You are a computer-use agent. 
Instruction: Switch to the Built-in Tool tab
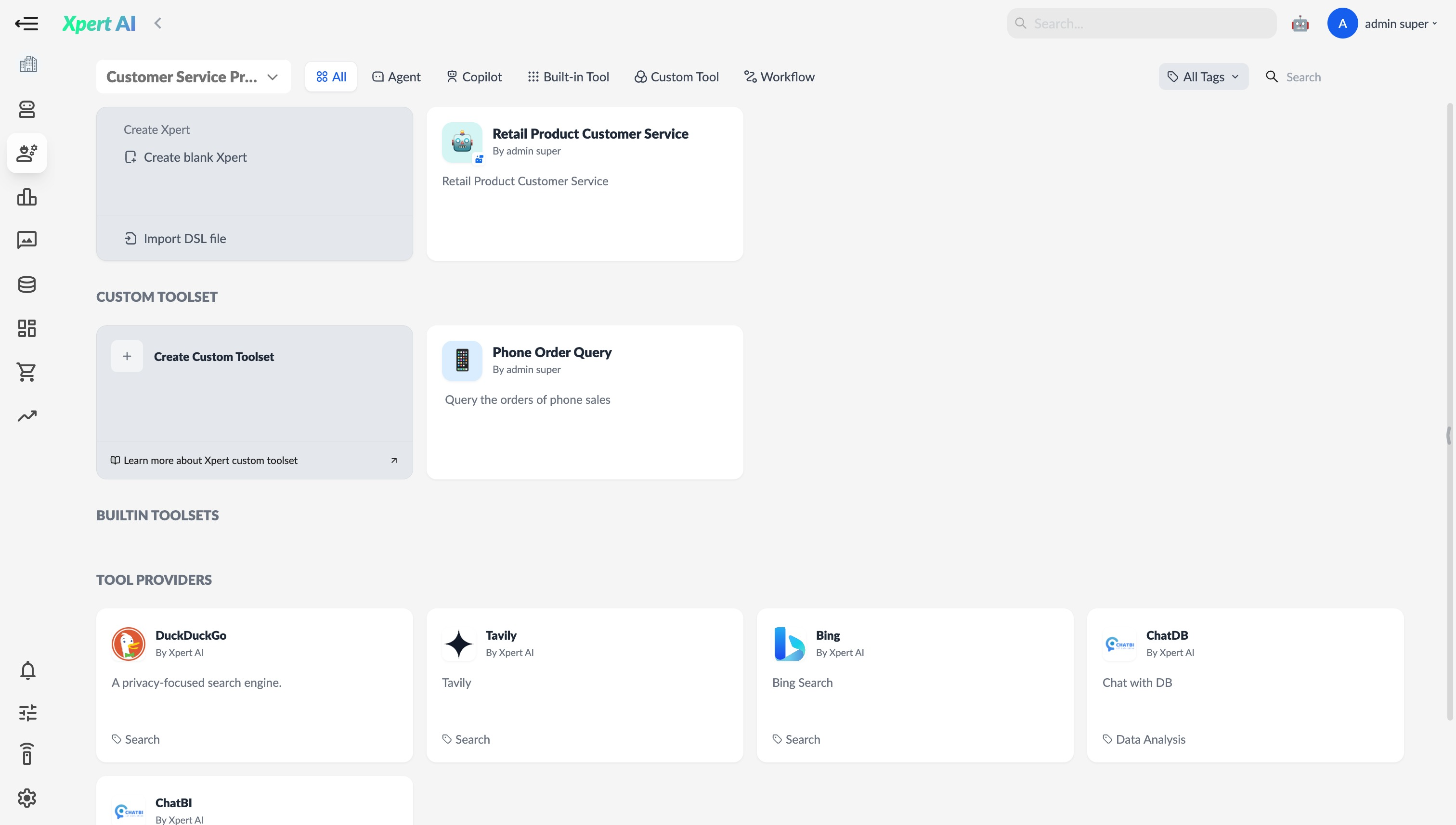[x=569, y=77]
